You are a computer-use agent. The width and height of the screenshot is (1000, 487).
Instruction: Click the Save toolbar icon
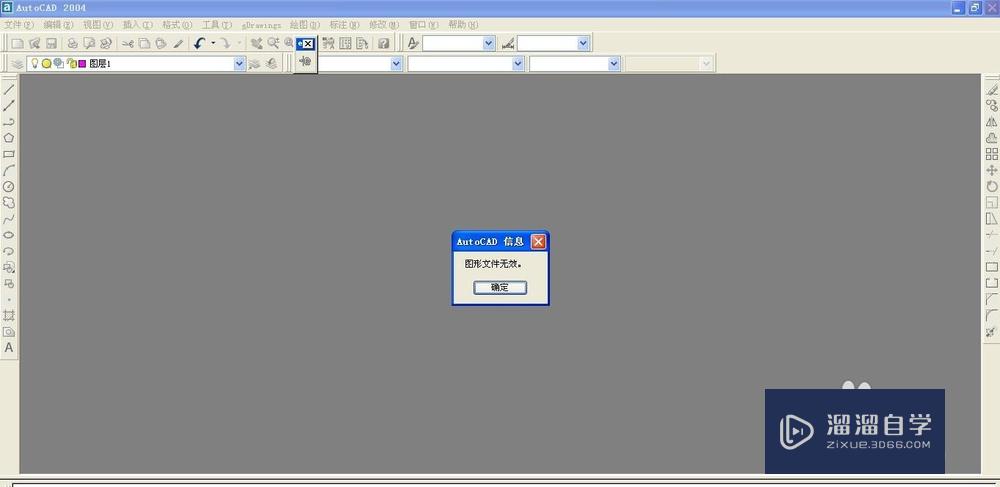click(51, 43)
